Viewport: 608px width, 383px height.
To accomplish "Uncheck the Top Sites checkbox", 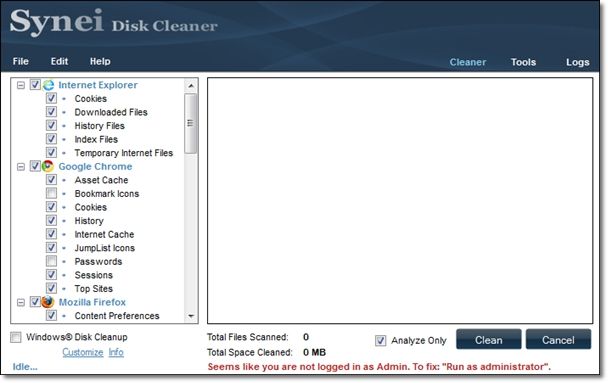I will 51,288.
